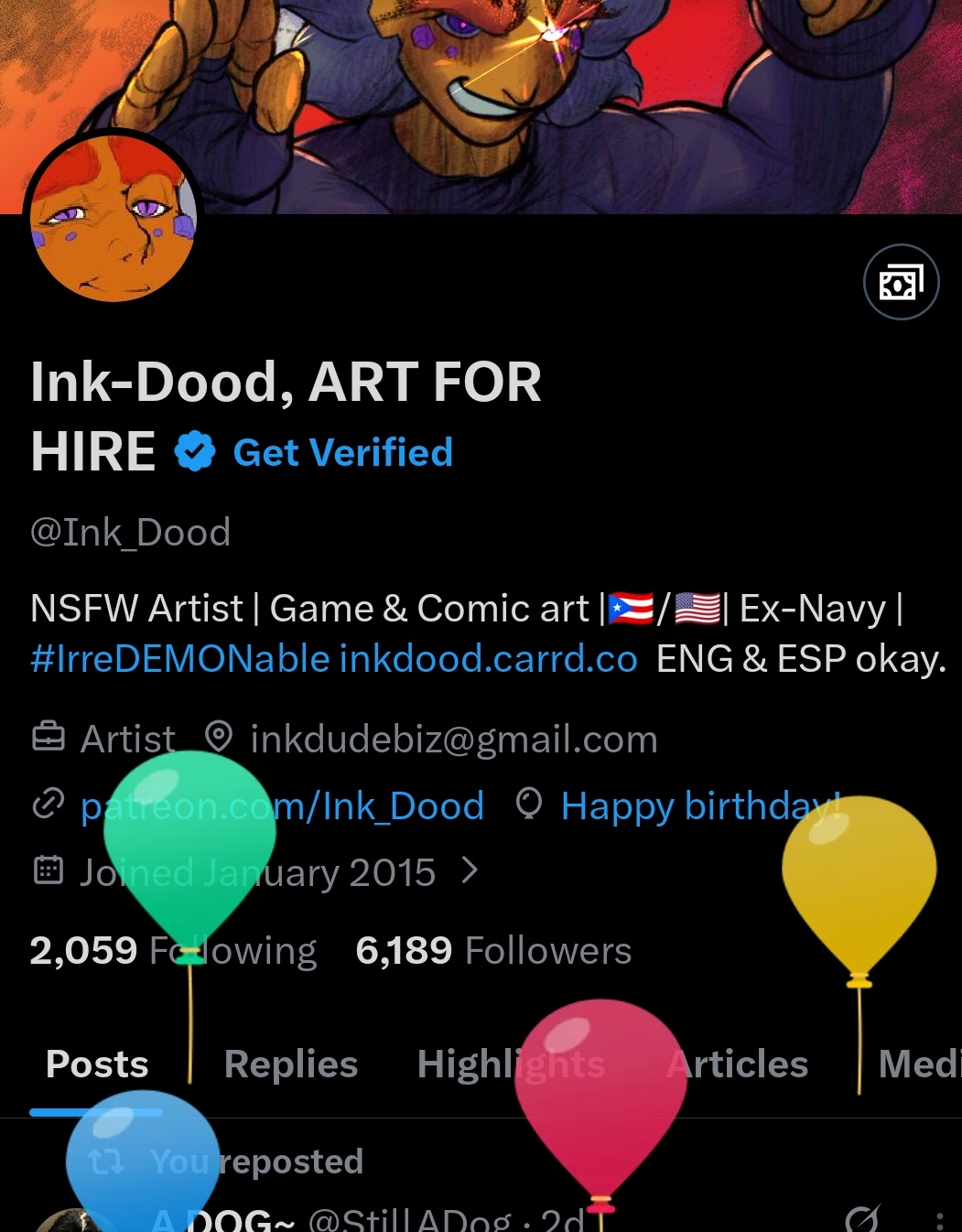The width and height of the screenshot is (962, 1232).
Task: Tap the chain link icon beside patreon
Action: click(48, 804)
